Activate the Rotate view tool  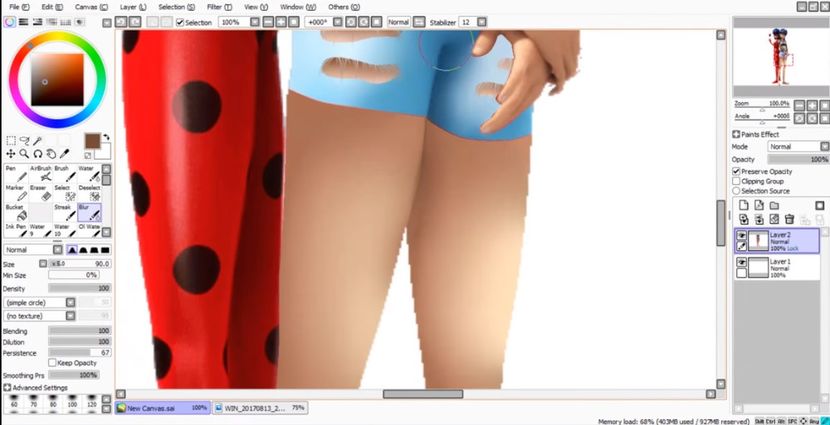click(x=38, y=154)
